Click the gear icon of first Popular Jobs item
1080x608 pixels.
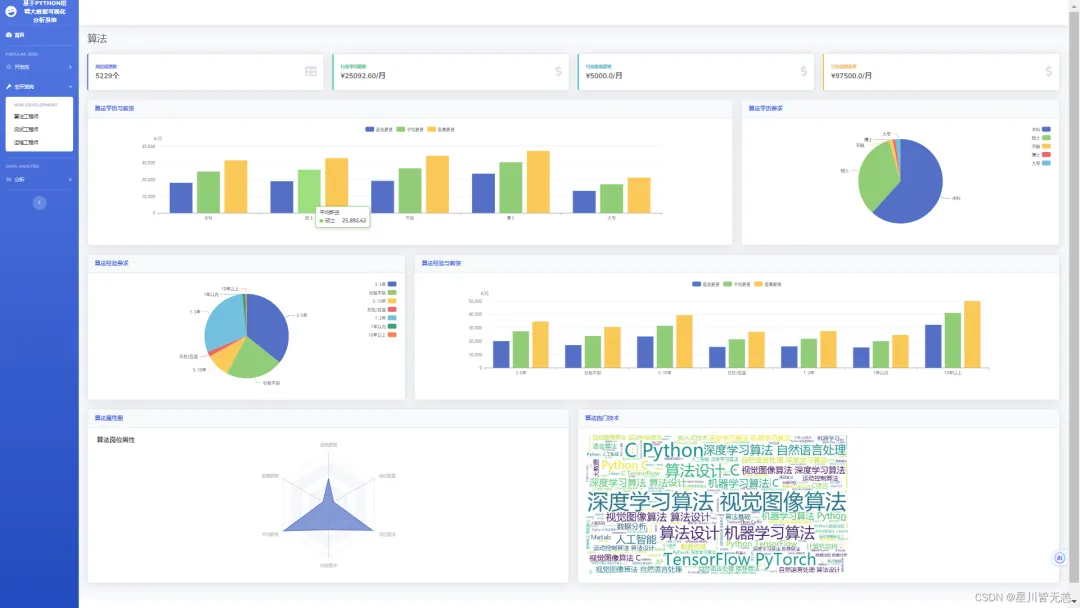pyautogui.click(x=9, y=67)
